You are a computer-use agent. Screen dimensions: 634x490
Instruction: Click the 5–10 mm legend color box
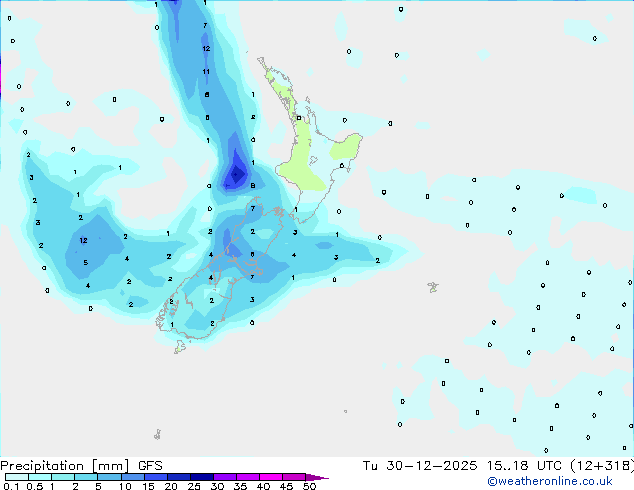tap(109, 477)
